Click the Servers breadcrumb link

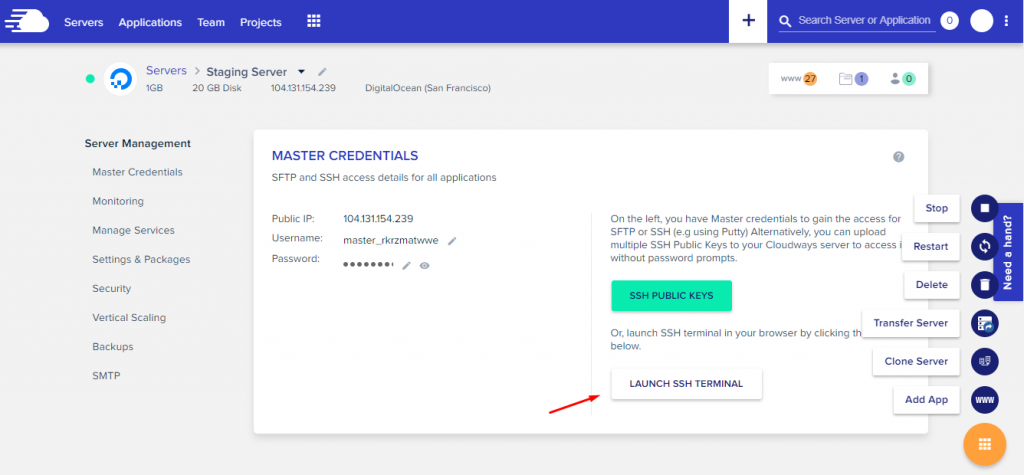(x=166, y=71)
